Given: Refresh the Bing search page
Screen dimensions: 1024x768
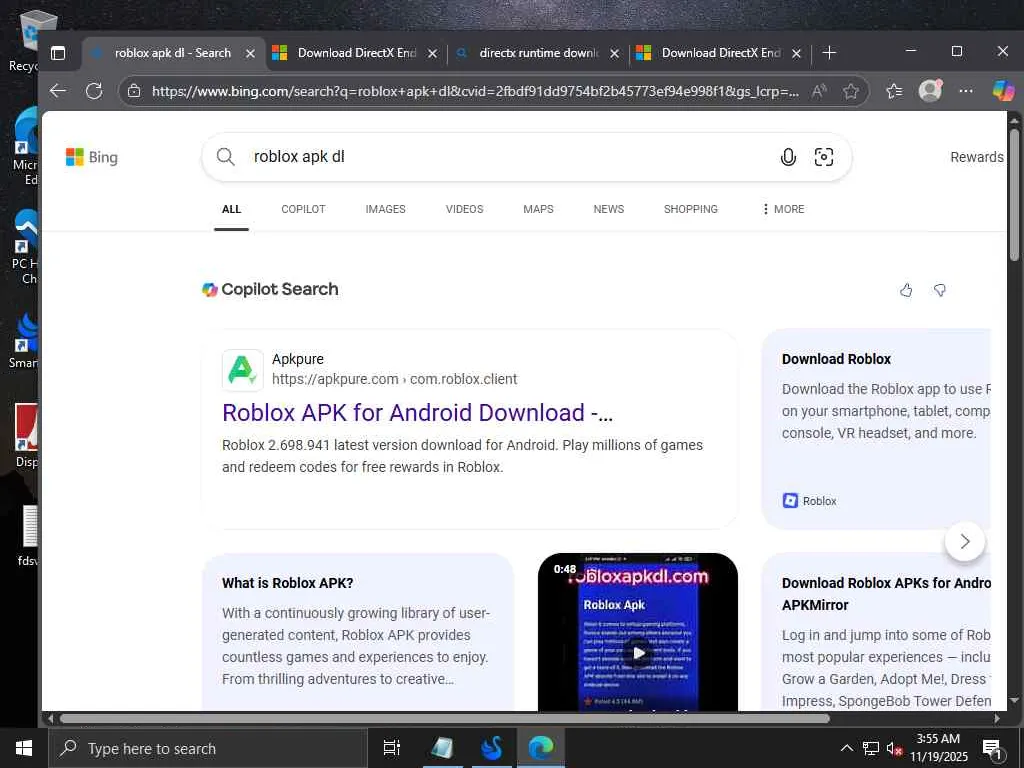Looking at the screenshot, I should point(94,91).
